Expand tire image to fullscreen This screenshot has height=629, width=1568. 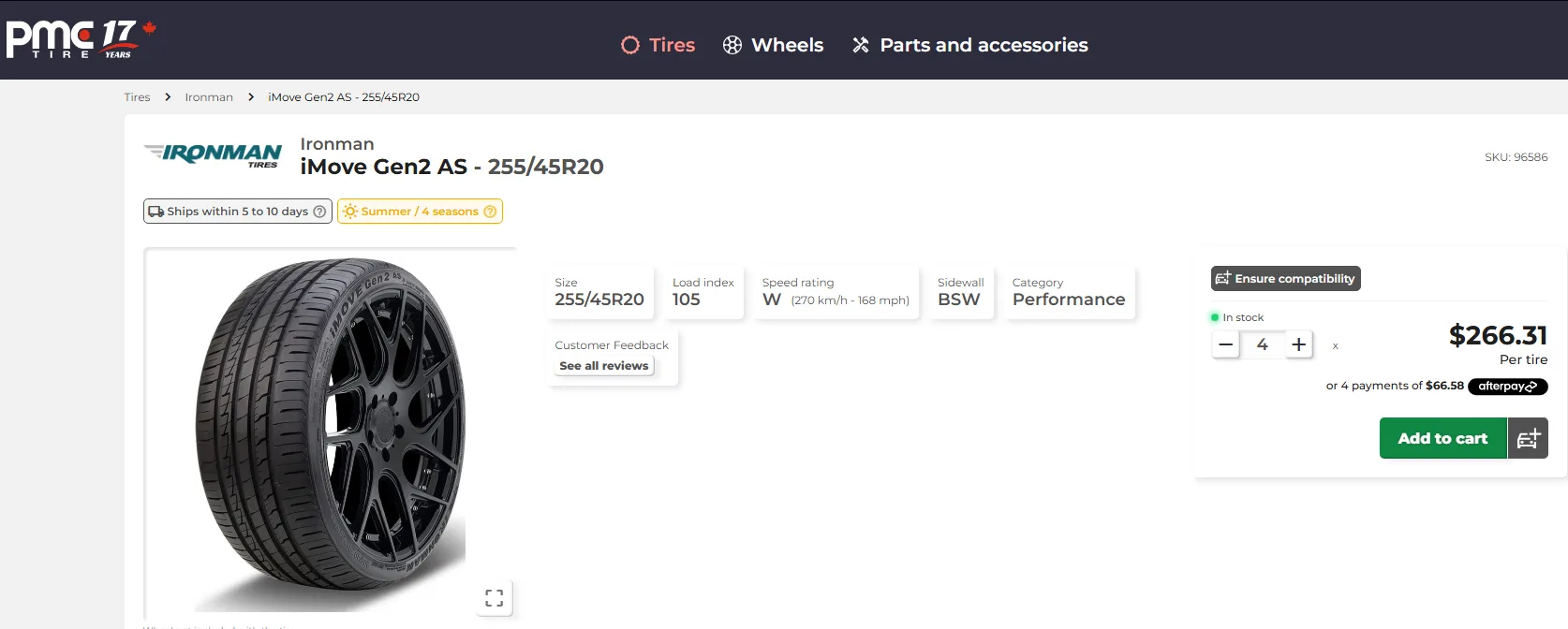tap(495, 598)
